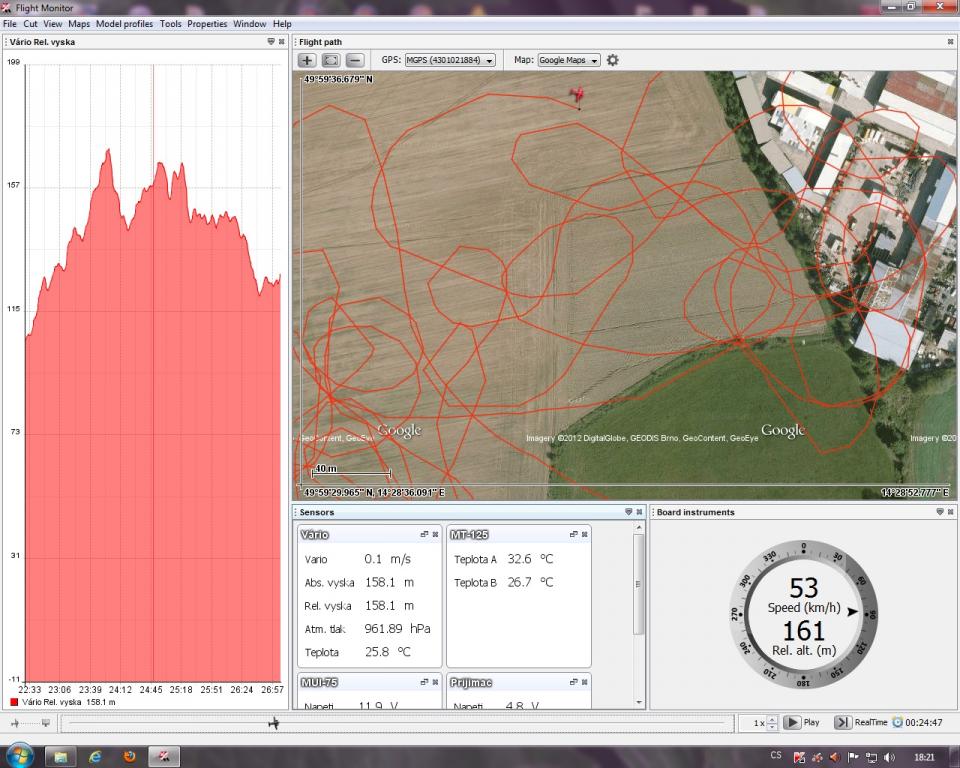Zoom out of the flight path map

(354, 60)
